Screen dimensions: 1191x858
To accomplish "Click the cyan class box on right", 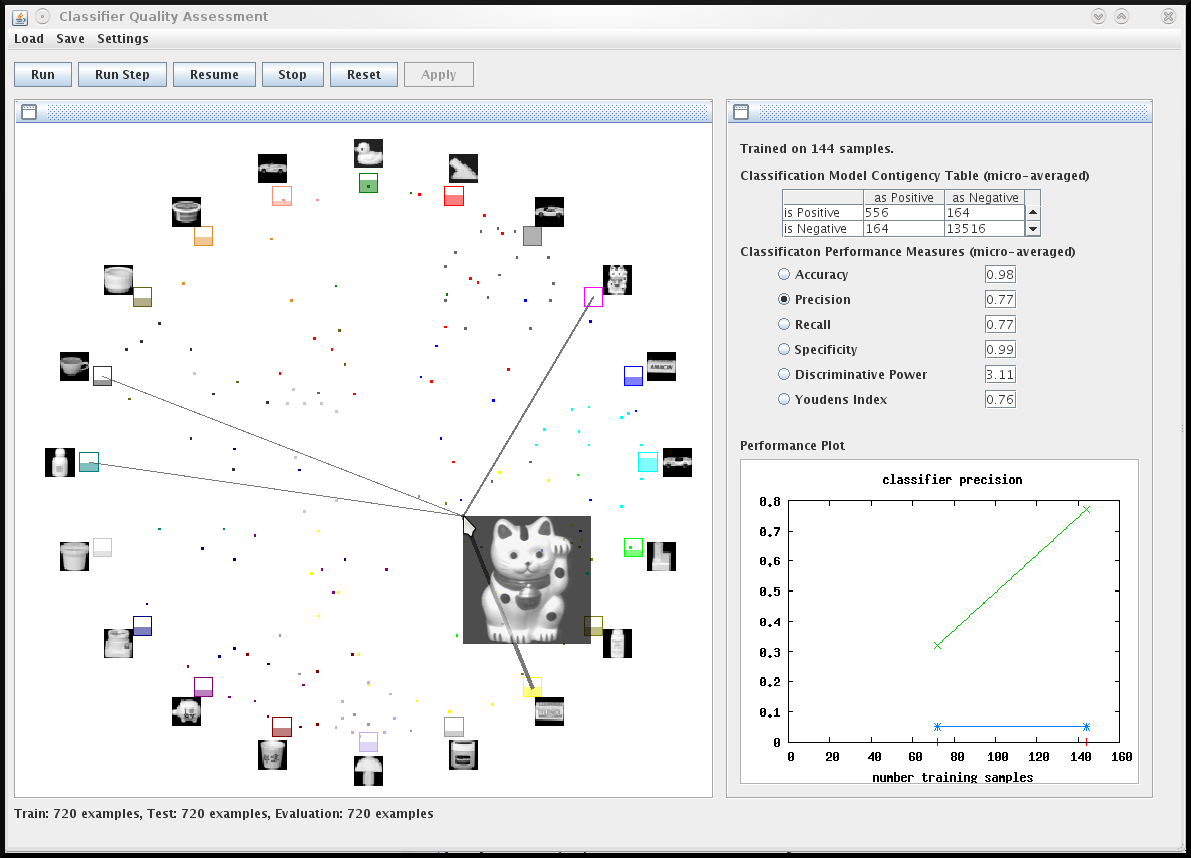I will pyautogui.click(x=648, y=462).
